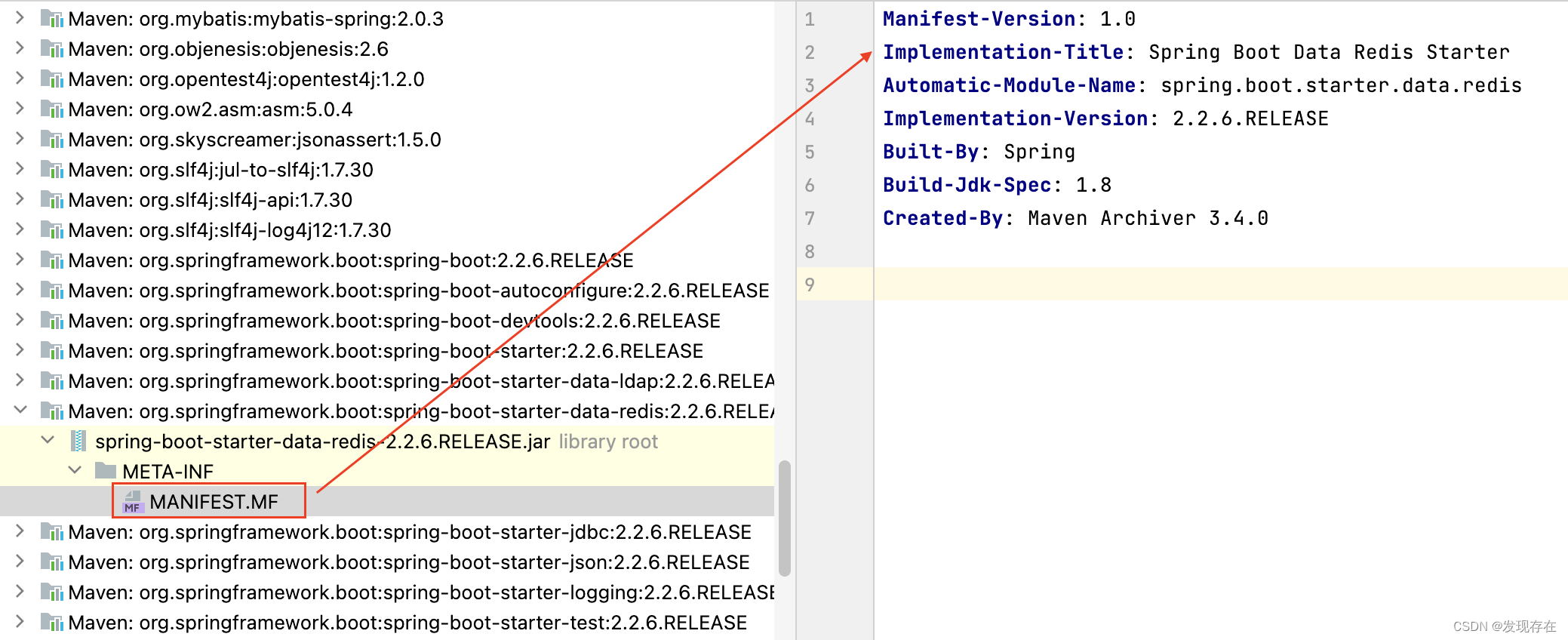Click the starter-jdbc library icon

[x=51, y=532]
